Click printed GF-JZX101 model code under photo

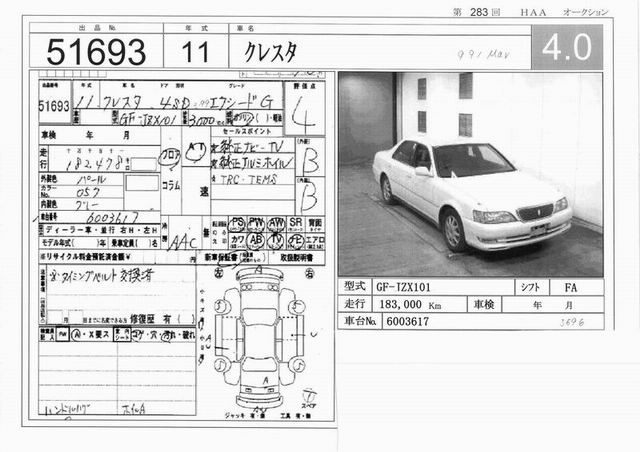pos(403,287)
